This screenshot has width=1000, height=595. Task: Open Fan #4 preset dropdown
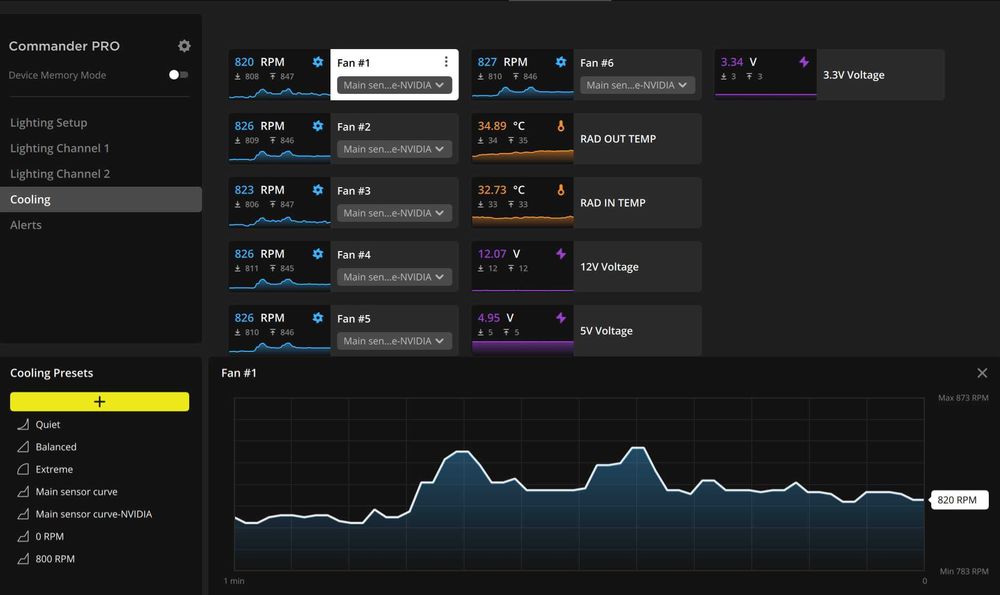tap(394, 277)
